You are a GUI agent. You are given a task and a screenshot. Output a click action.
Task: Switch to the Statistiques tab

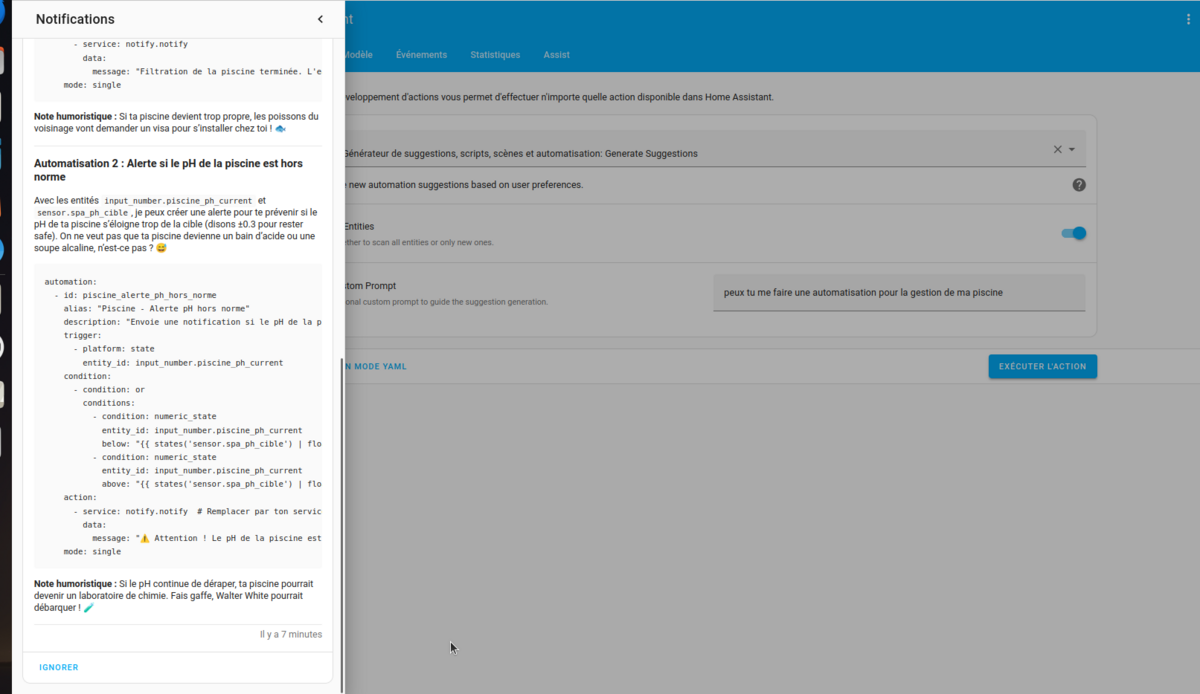click(495, 55)
